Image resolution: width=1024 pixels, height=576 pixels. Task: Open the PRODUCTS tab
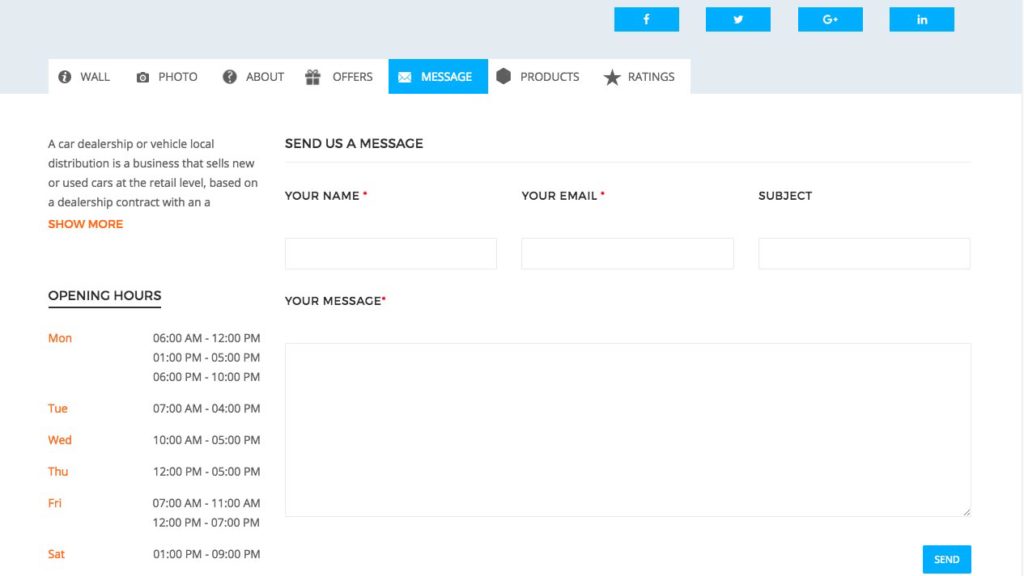pyautogui.click(x=538, y=76)
